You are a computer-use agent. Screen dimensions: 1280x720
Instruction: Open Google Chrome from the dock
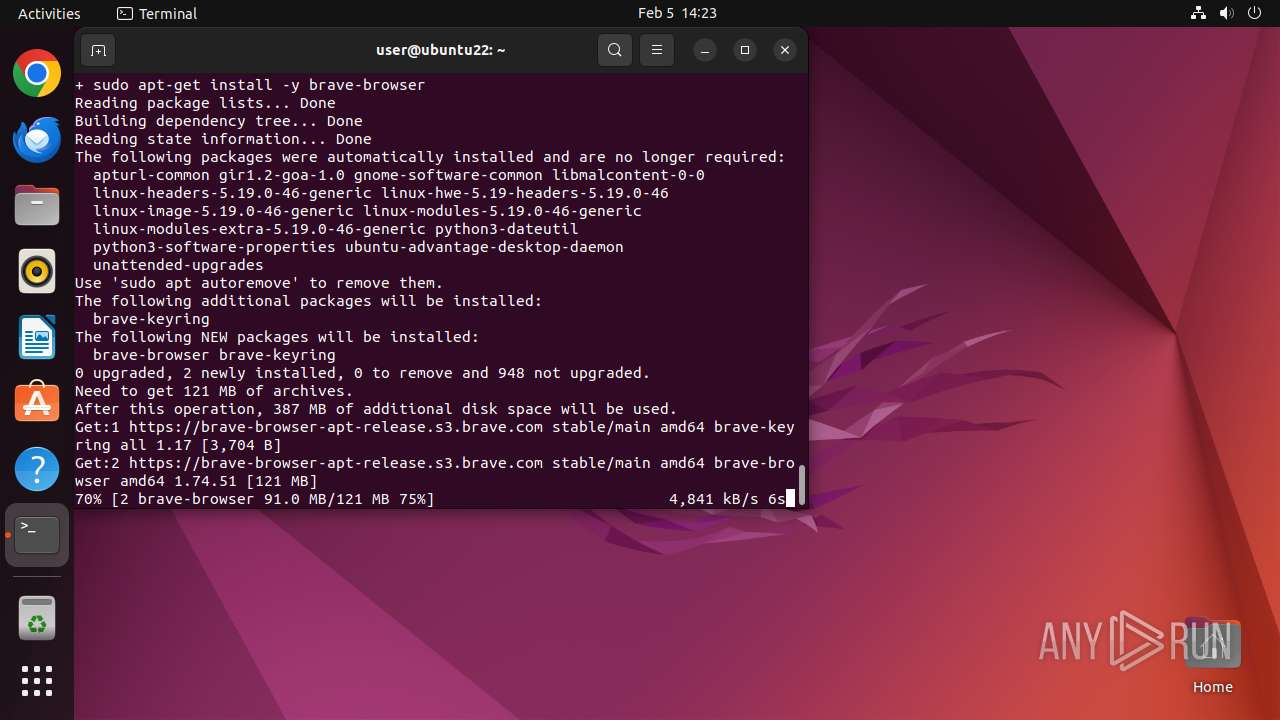point(37,73)
